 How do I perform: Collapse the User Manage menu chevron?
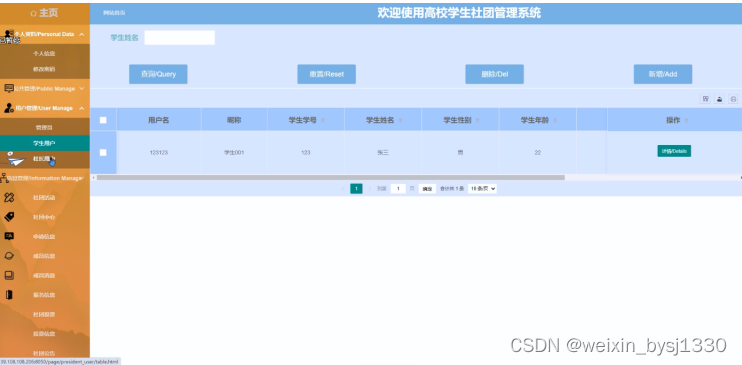[x=81, y=108]
